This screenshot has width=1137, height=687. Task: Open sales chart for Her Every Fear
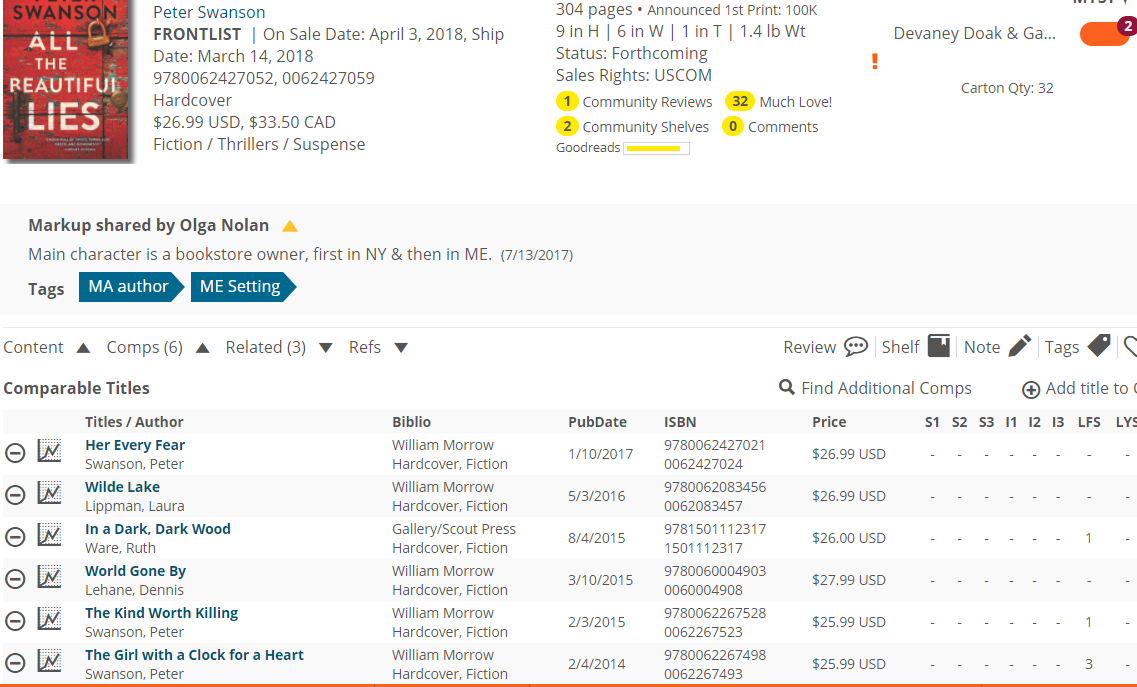coord(49,451)
